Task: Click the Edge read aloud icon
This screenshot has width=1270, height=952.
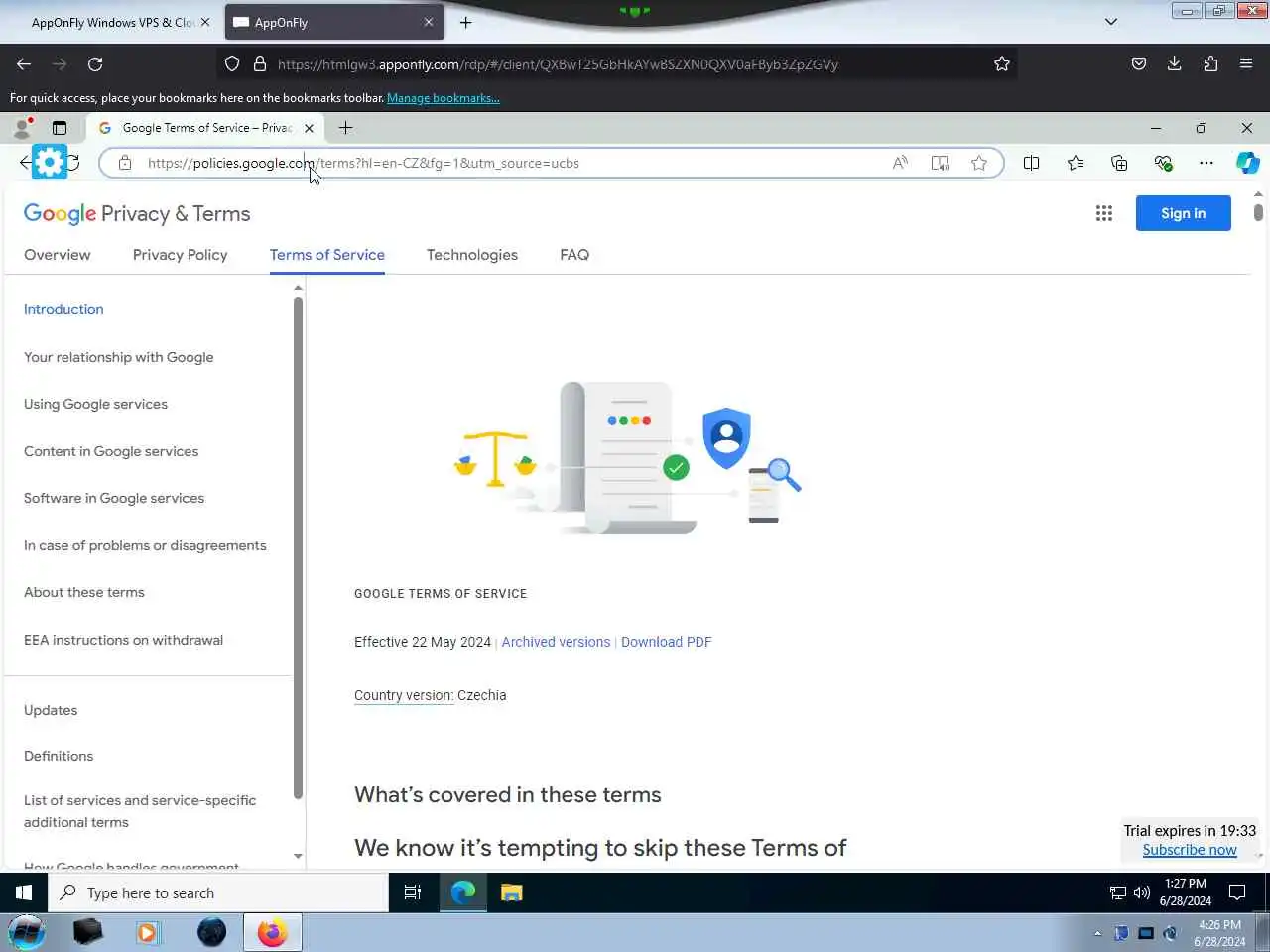Action: 900,163
